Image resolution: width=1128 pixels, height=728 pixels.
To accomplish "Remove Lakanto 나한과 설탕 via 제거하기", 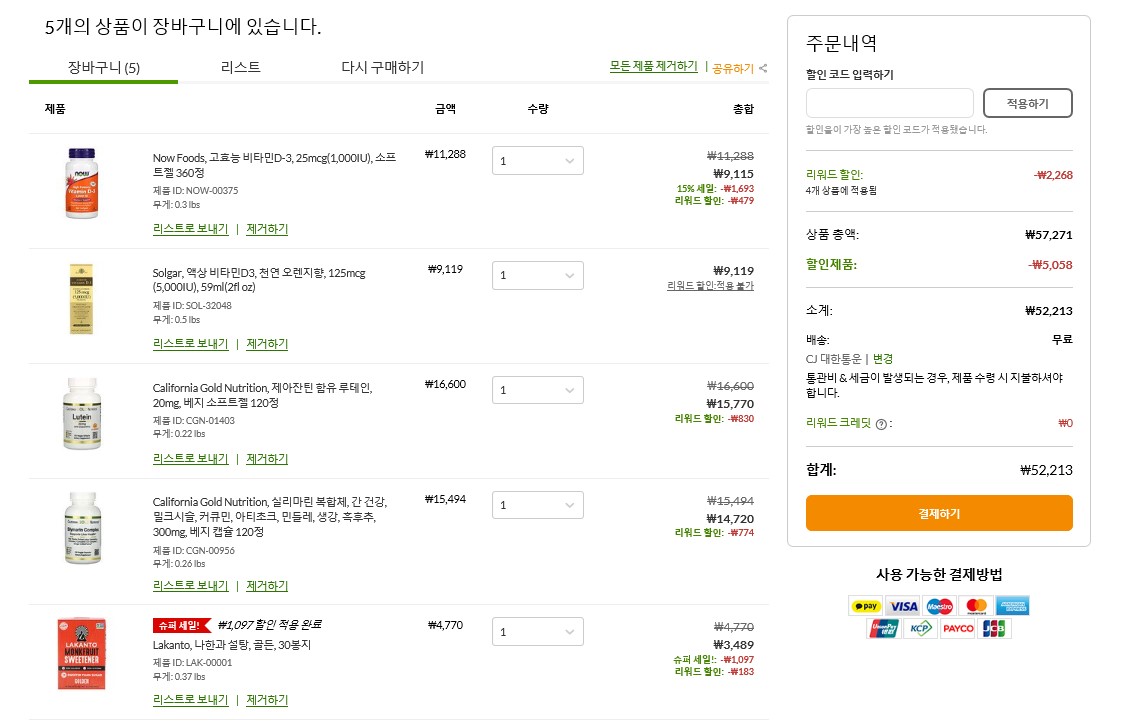I will pyautogui.click(x=267, y=700).
